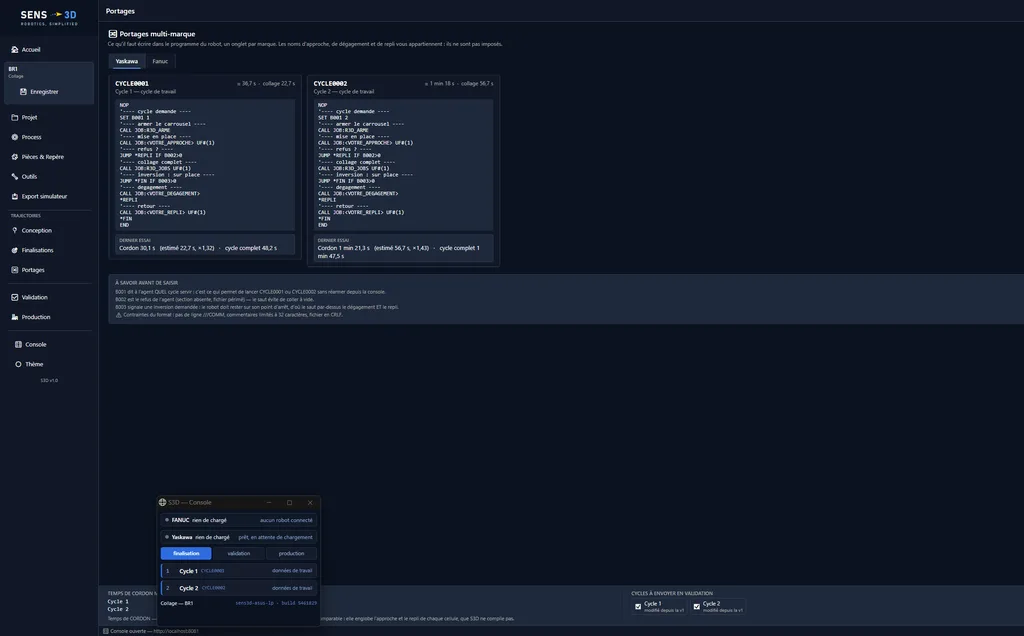Screen dimensions: 1024x636
Task: Click the Enregistrer save icon
Action: pyautogui.click(x=24, y=92)
